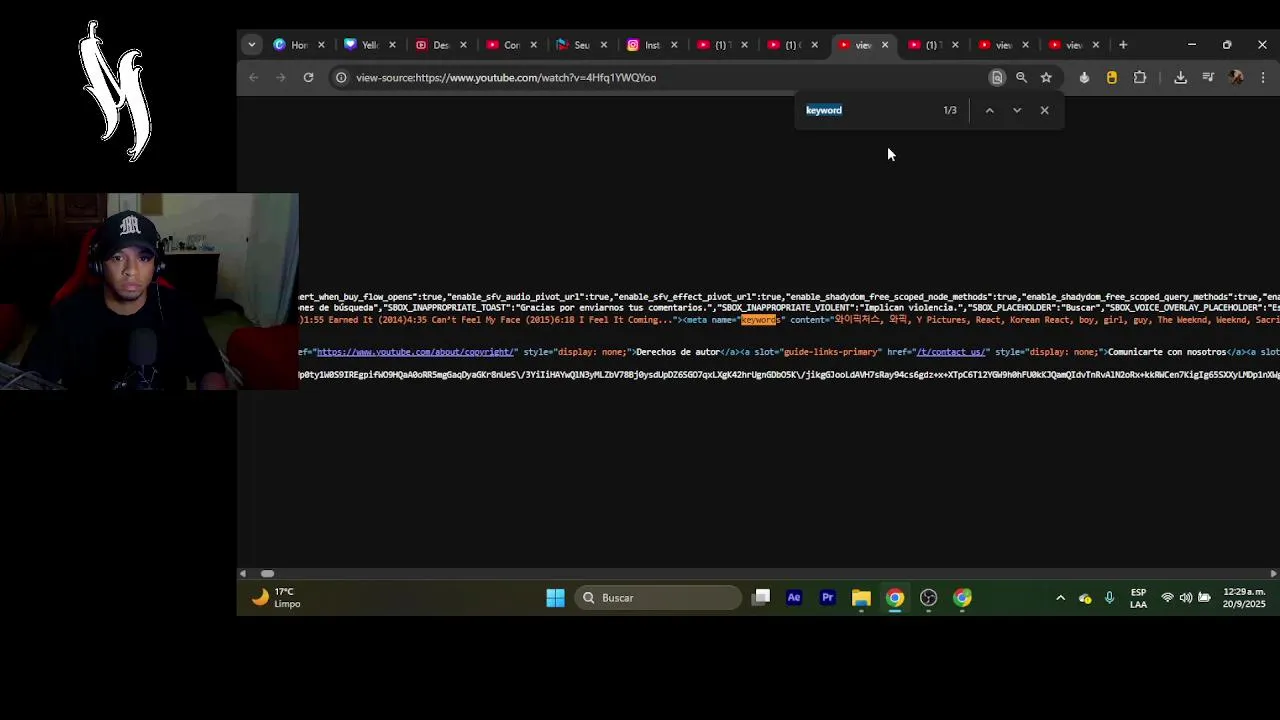Click the view-source URL address bar
Viewport: 1280px width, 720px height.
point(660,77)
